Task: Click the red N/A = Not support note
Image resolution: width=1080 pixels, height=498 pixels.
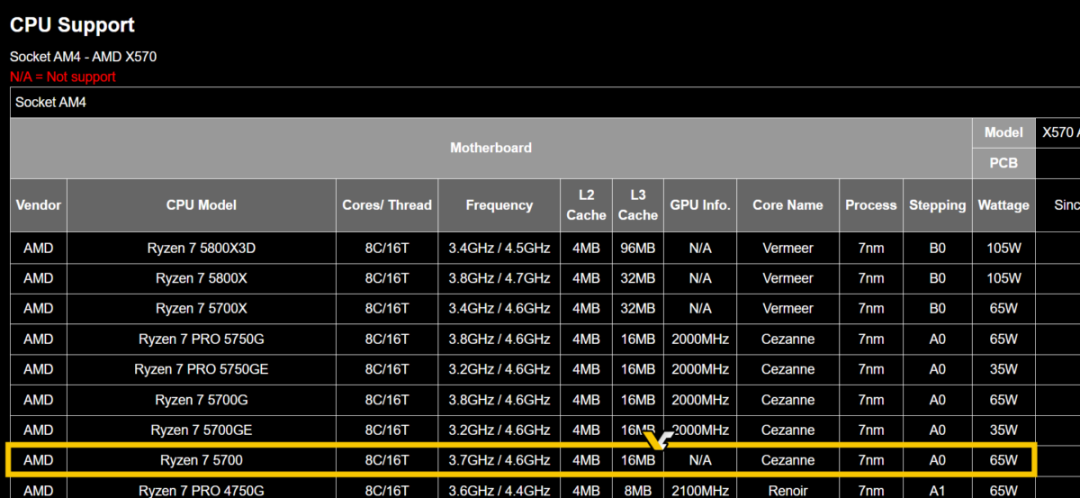Action: (63, 77)
